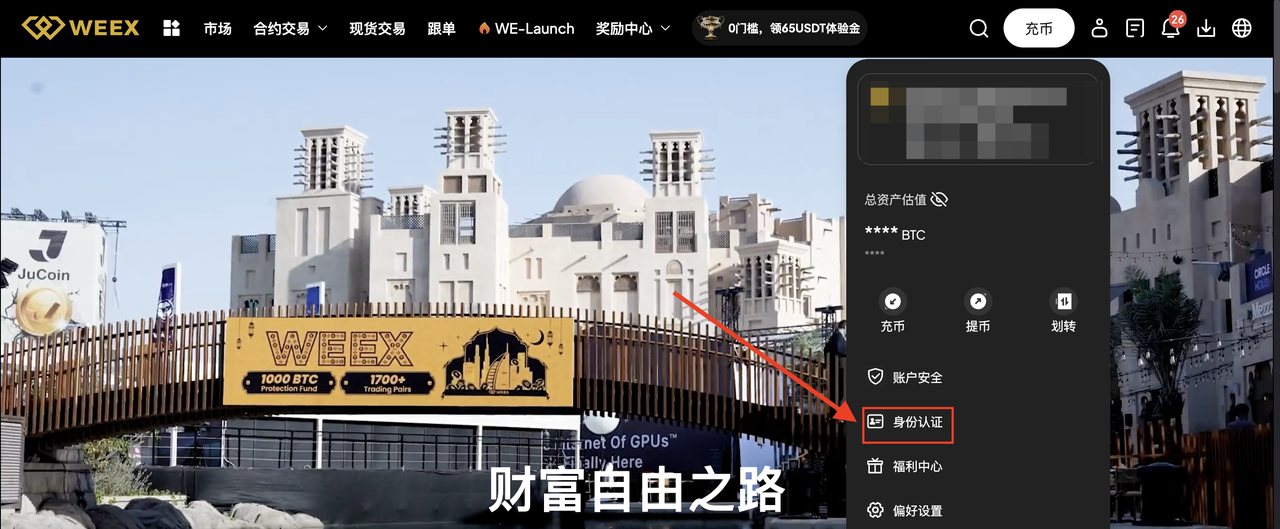Open the apps grid menu icon
Image resolution: width=1280 pixels, height=529 pixels.
coord(172,28)
